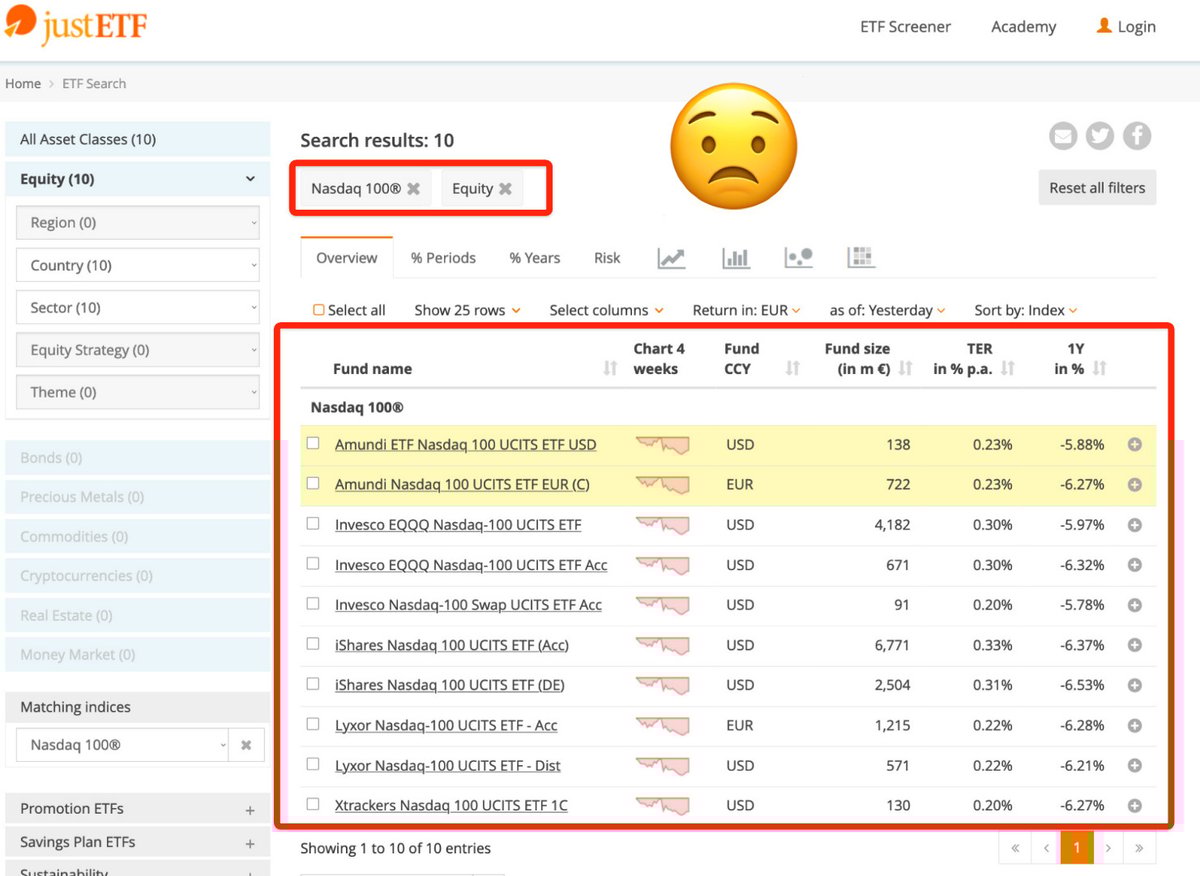The height and width of the screenshot is (876, 1200).
Task: Expand the Promotion ETFs section
Action: [x=250, y=810]
